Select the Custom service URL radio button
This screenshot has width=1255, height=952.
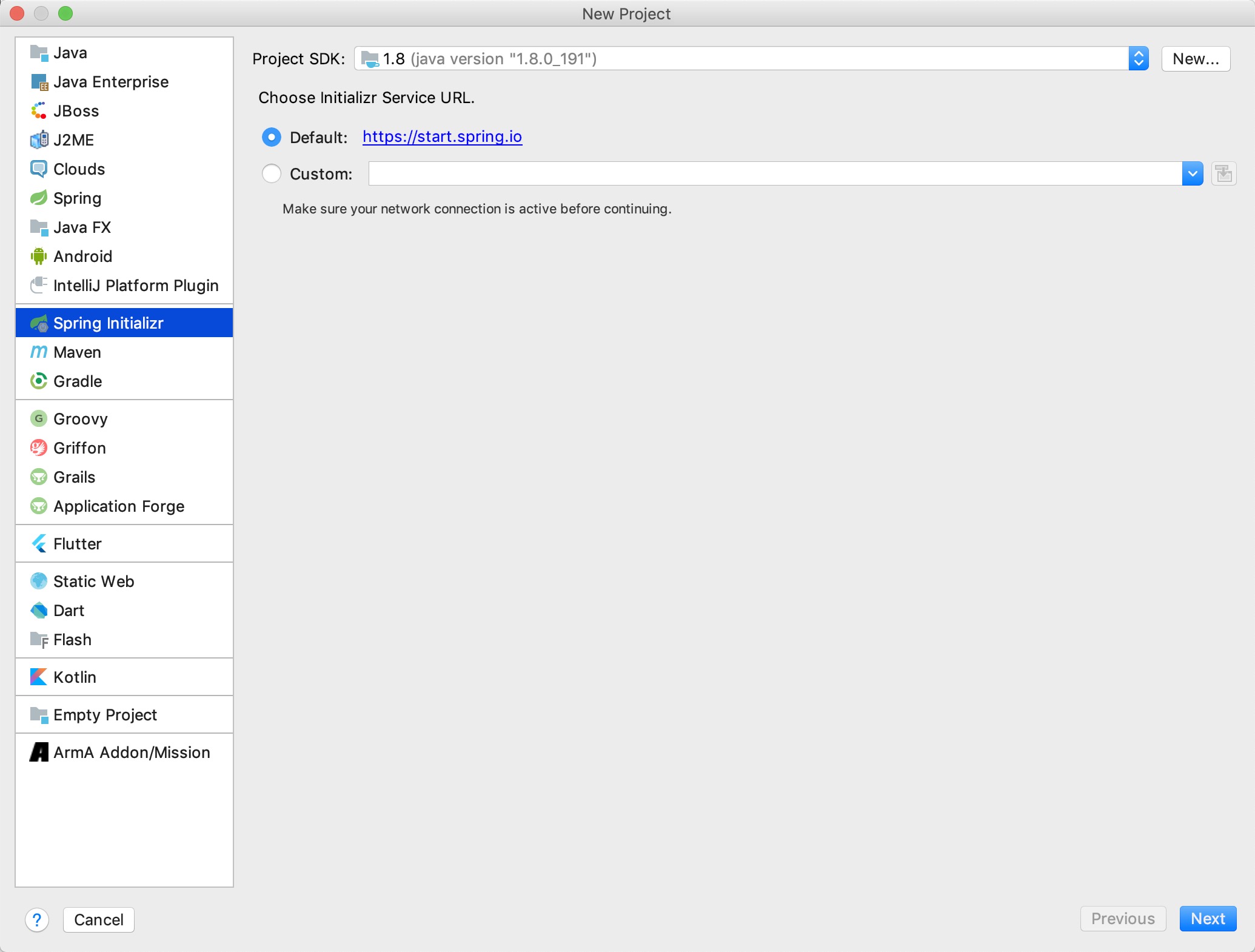272,174
